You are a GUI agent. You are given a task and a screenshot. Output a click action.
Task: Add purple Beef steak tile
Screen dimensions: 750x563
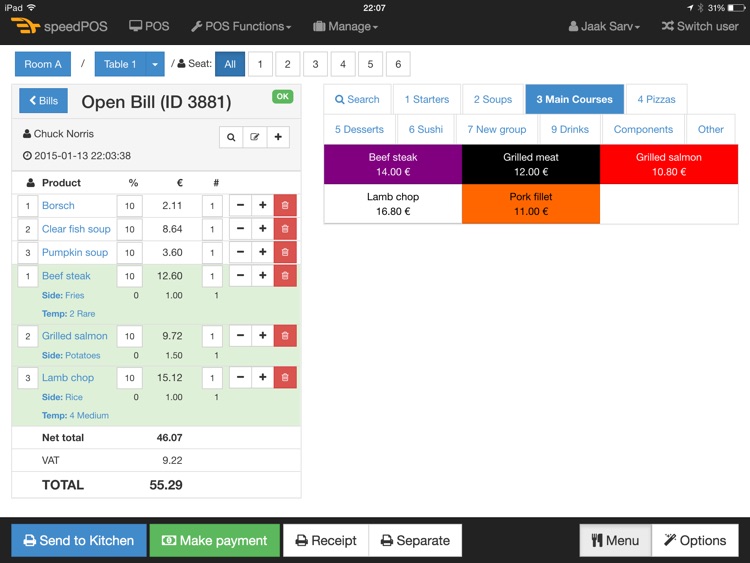[x=393, y=164]
